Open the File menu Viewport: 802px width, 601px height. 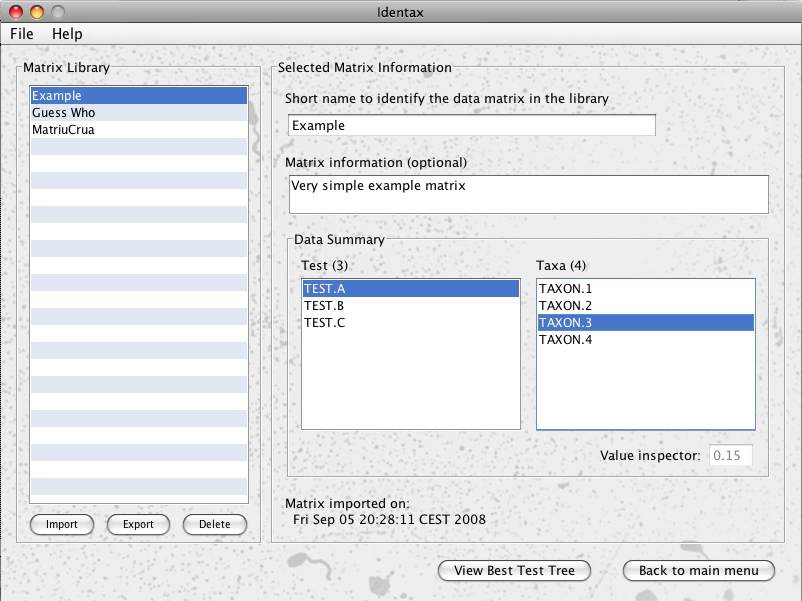tap(21, 34)
